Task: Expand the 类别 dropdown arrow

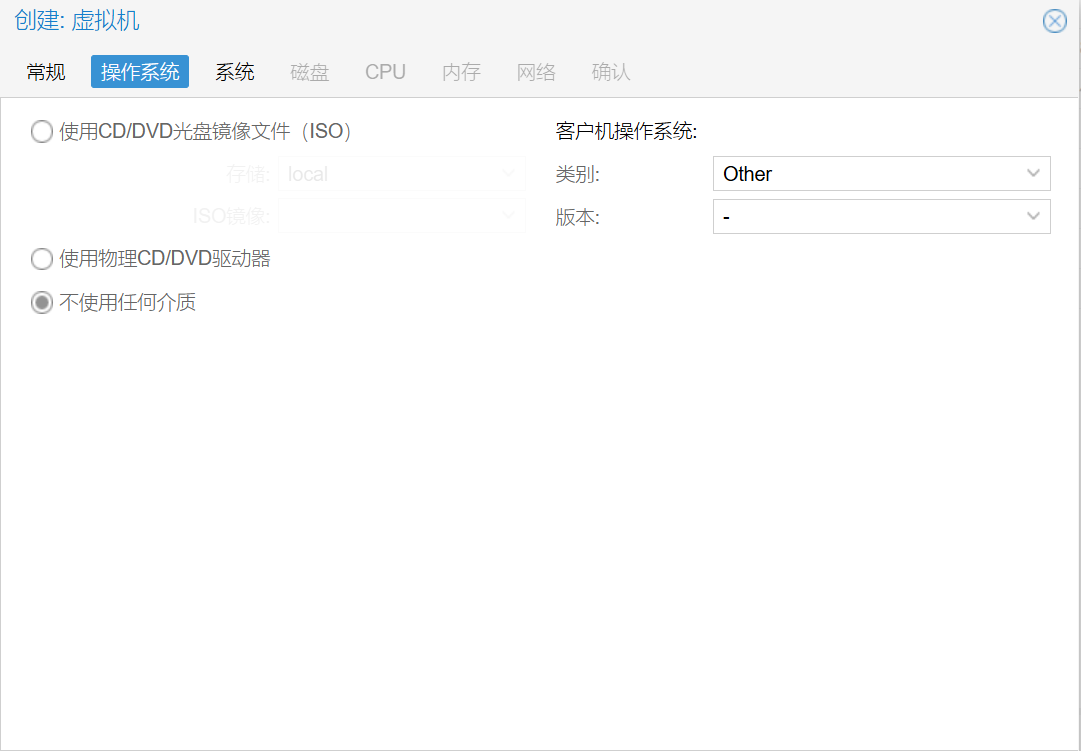Action: pyautogui.click(x=1033, y=174)
